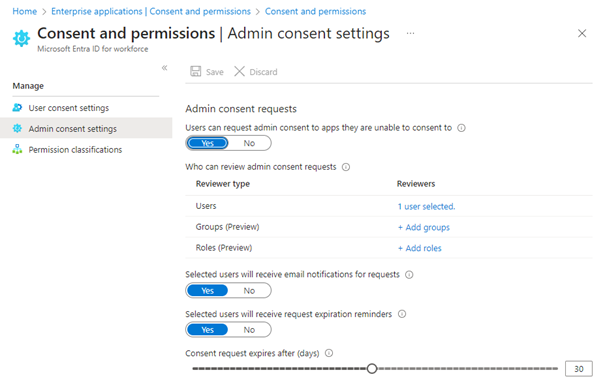The width and height of the screenshot is (605, 381).
Task: Click Microsoft Entra ID for workforce subtitle
Action: [93, 49]
